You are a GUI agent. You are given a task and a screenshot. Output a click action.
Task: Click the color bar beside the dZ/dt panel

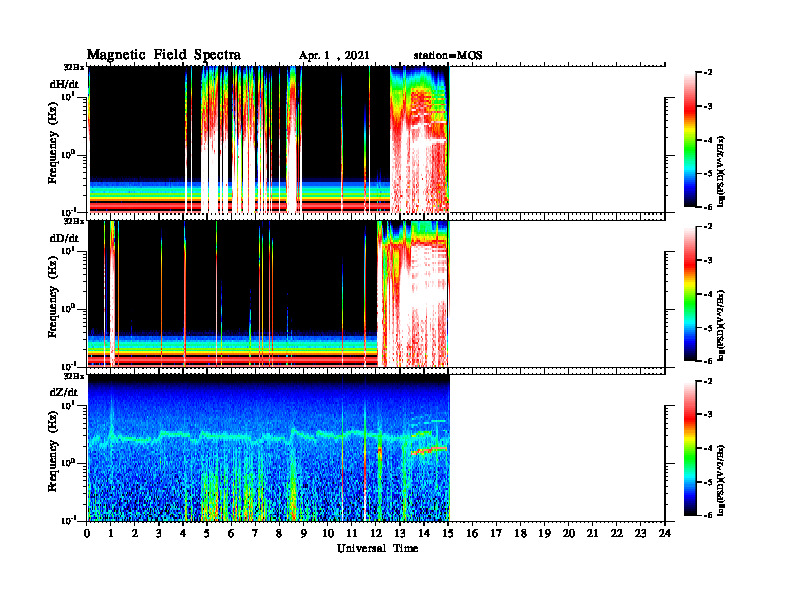point(690,448)
